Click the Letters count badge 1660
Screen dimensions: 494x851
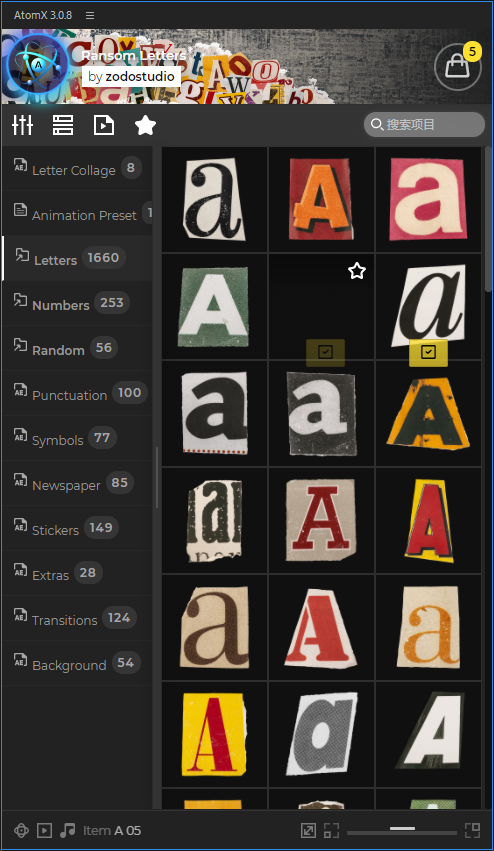pos(103,257)
